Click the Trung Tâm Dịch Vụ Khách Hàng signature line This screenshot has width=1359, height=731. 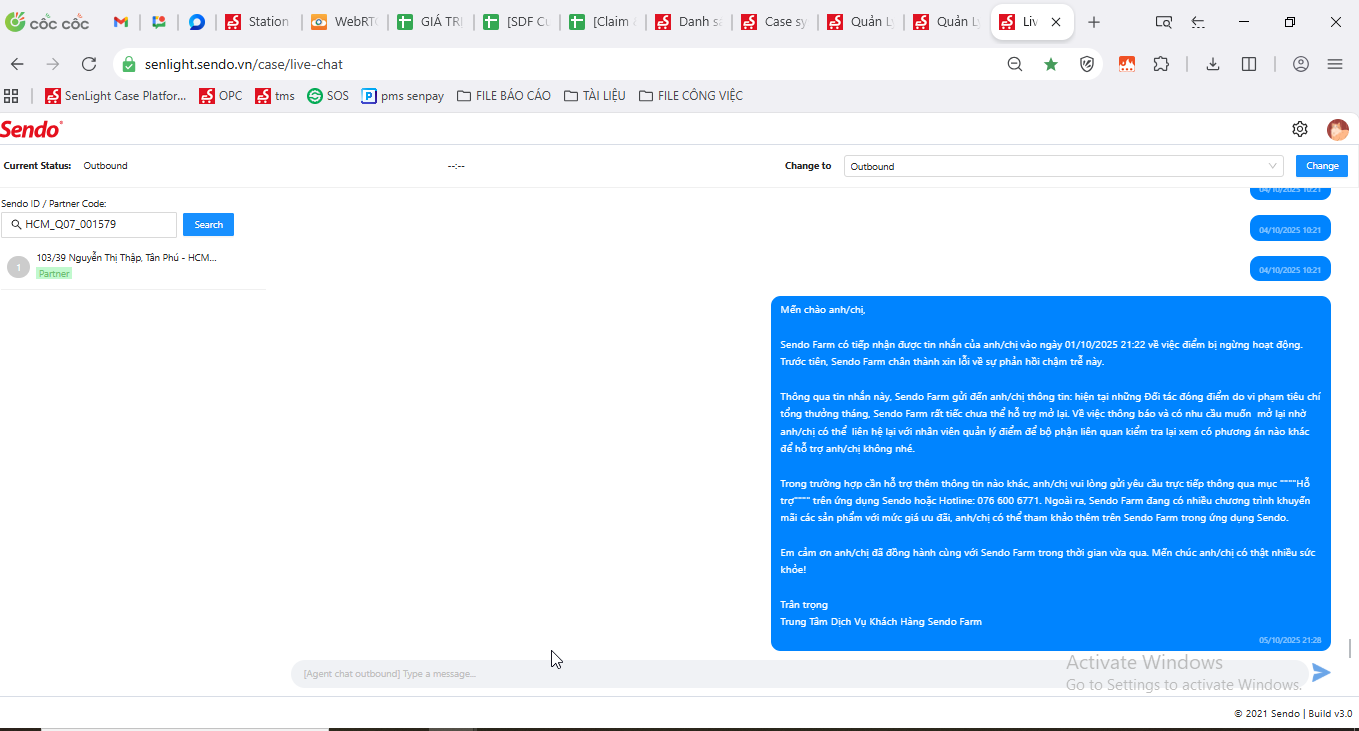point(881,622)
